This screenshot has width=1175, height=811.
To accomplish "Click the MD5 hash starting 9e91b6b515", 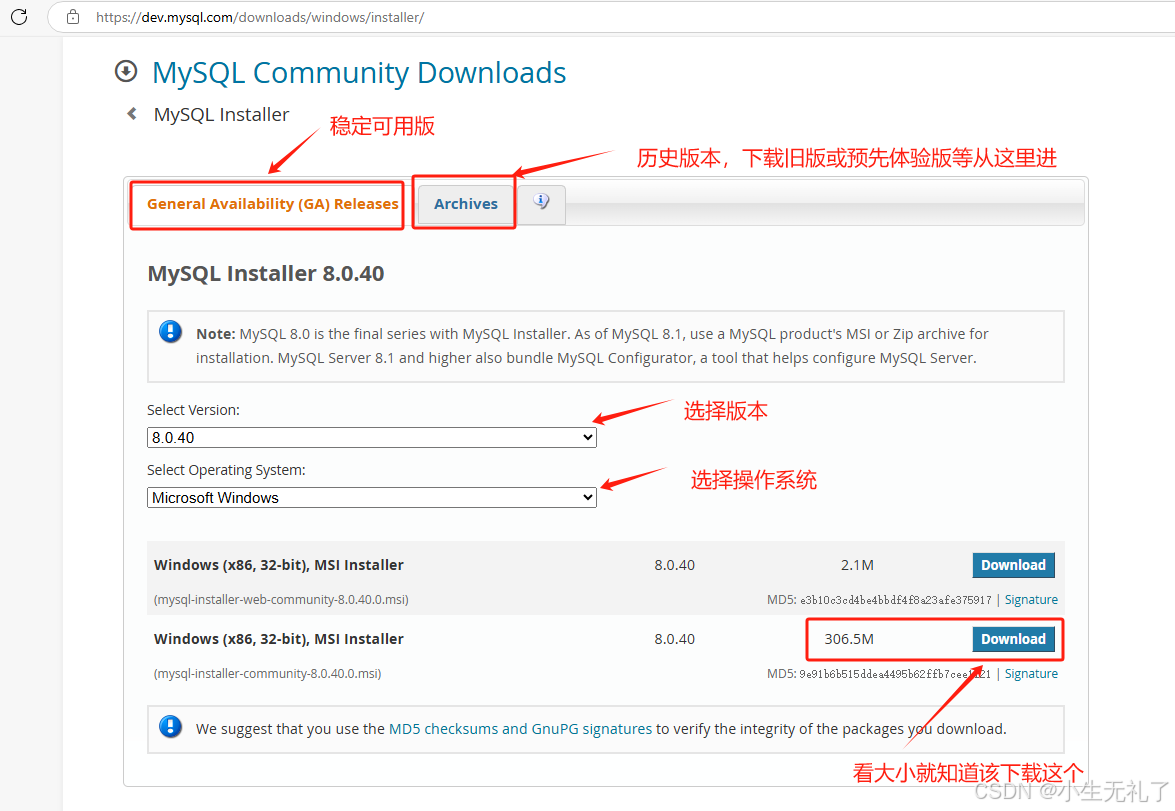I will pos(895,675).
